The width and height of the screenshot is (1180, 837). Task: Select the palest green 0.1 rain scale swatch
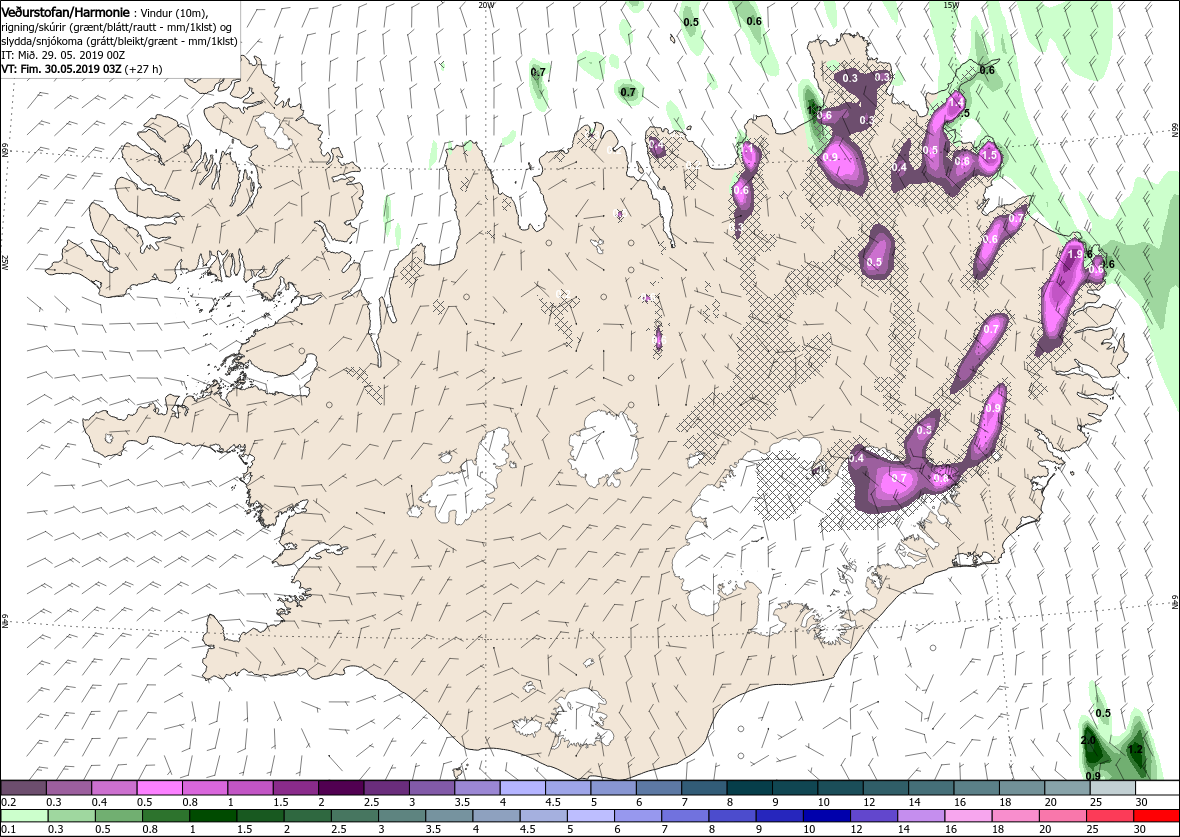coord(23,816)
